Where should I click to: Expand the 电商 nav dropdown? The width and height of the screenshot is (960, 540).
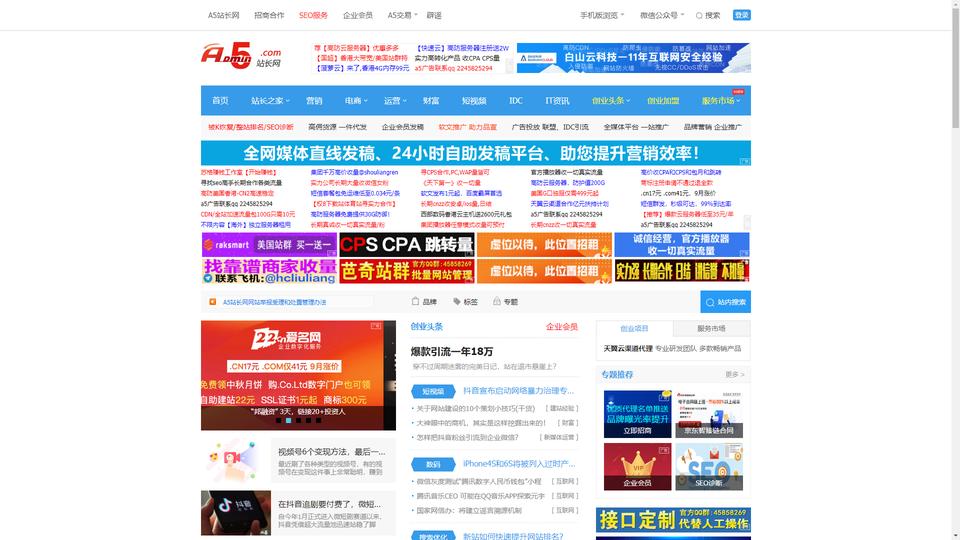(x=356, y=100)
